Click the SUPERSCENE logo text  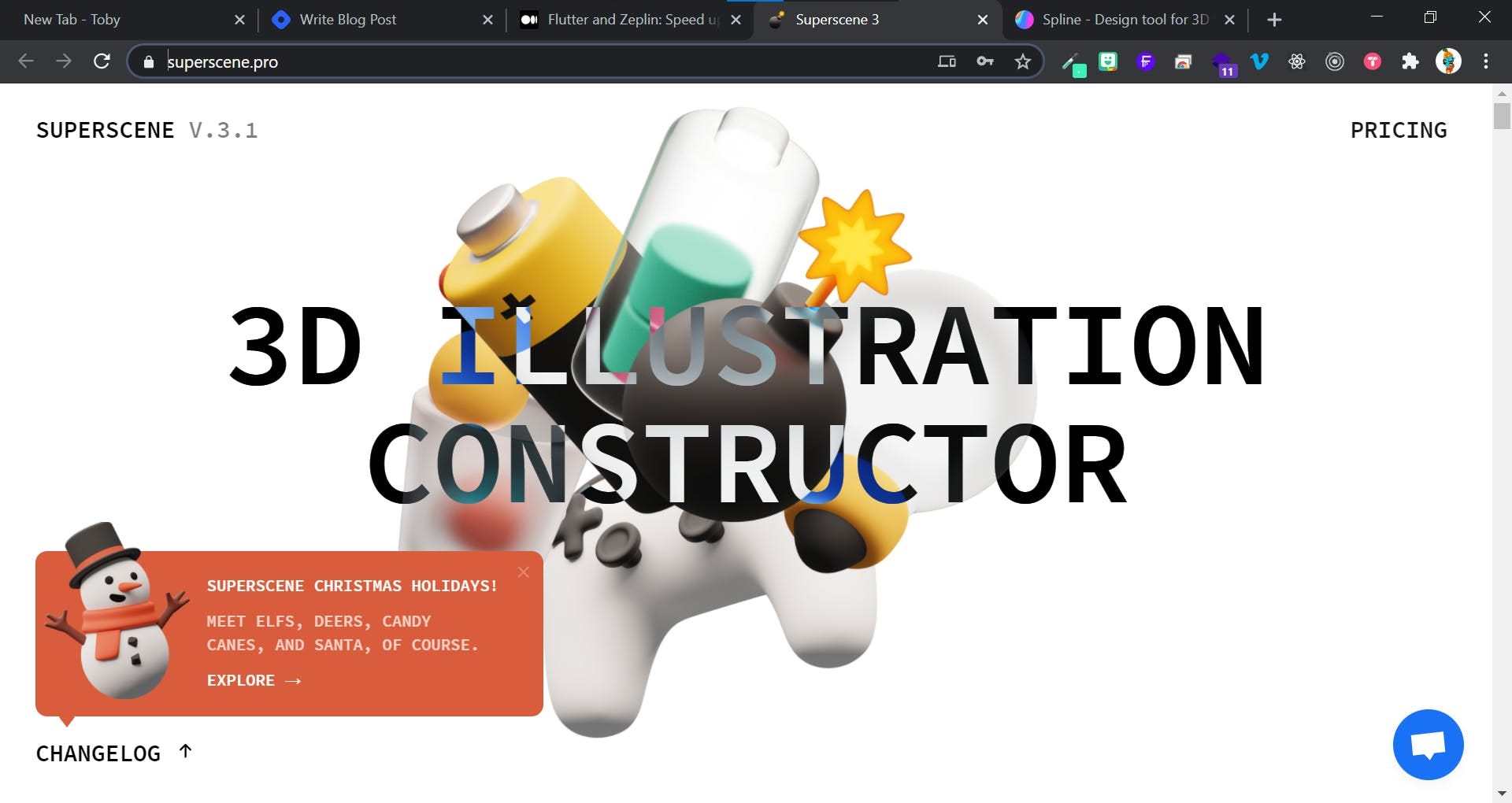[105, 130]
